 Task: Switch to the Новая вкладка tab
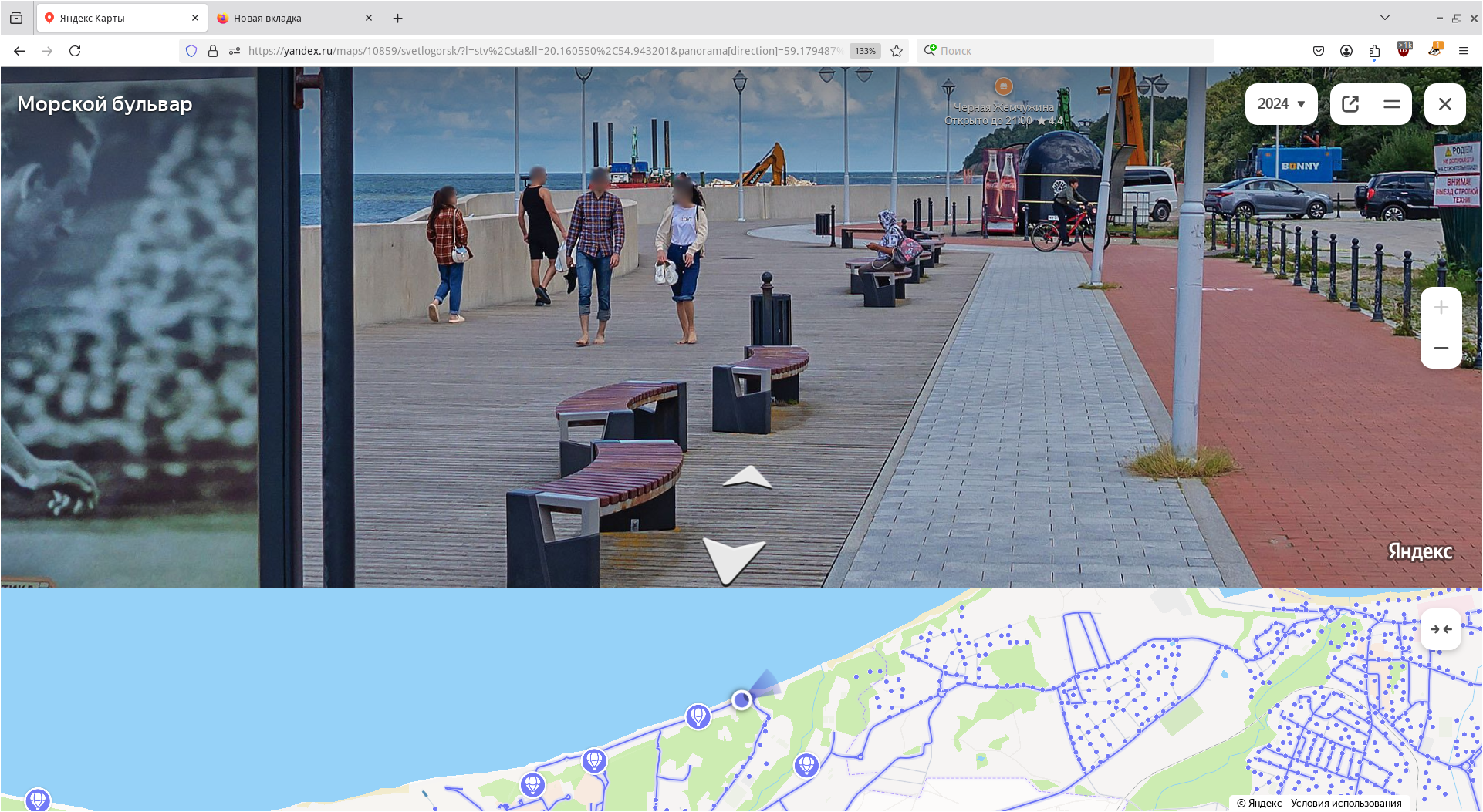coord(293,18)
